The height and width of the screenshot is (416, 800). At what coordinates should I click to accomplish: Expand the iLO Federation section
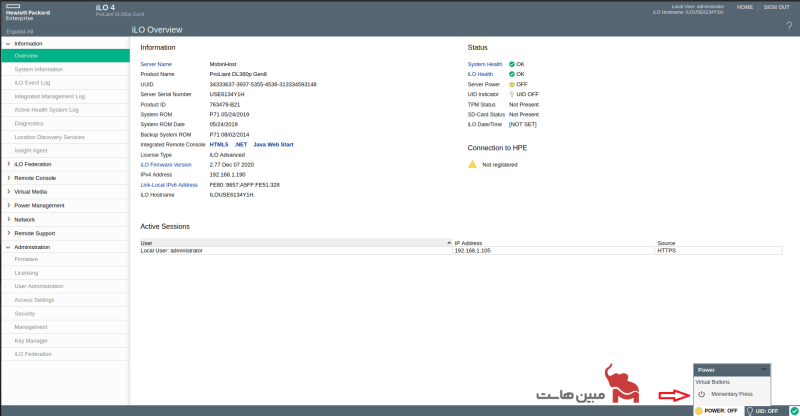[x=9, y=163]
